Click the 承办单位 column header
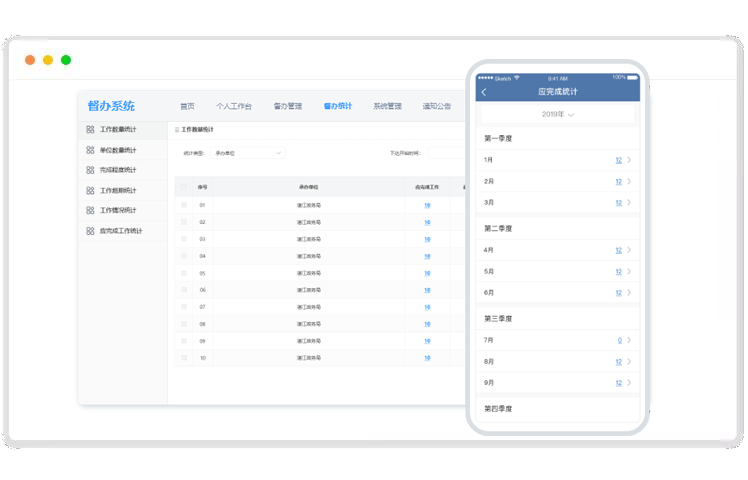748x480 pixels. 309,187
